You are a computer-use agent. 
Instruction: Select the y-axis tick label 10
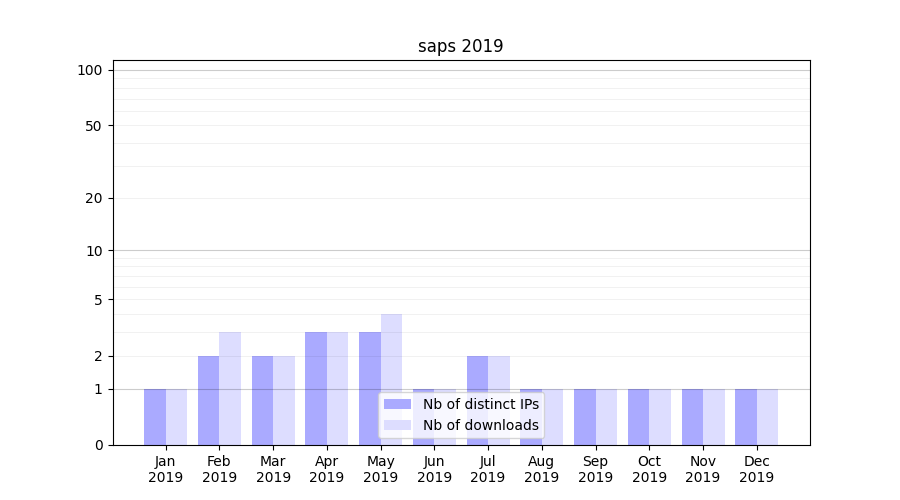[x=93, y=251]
